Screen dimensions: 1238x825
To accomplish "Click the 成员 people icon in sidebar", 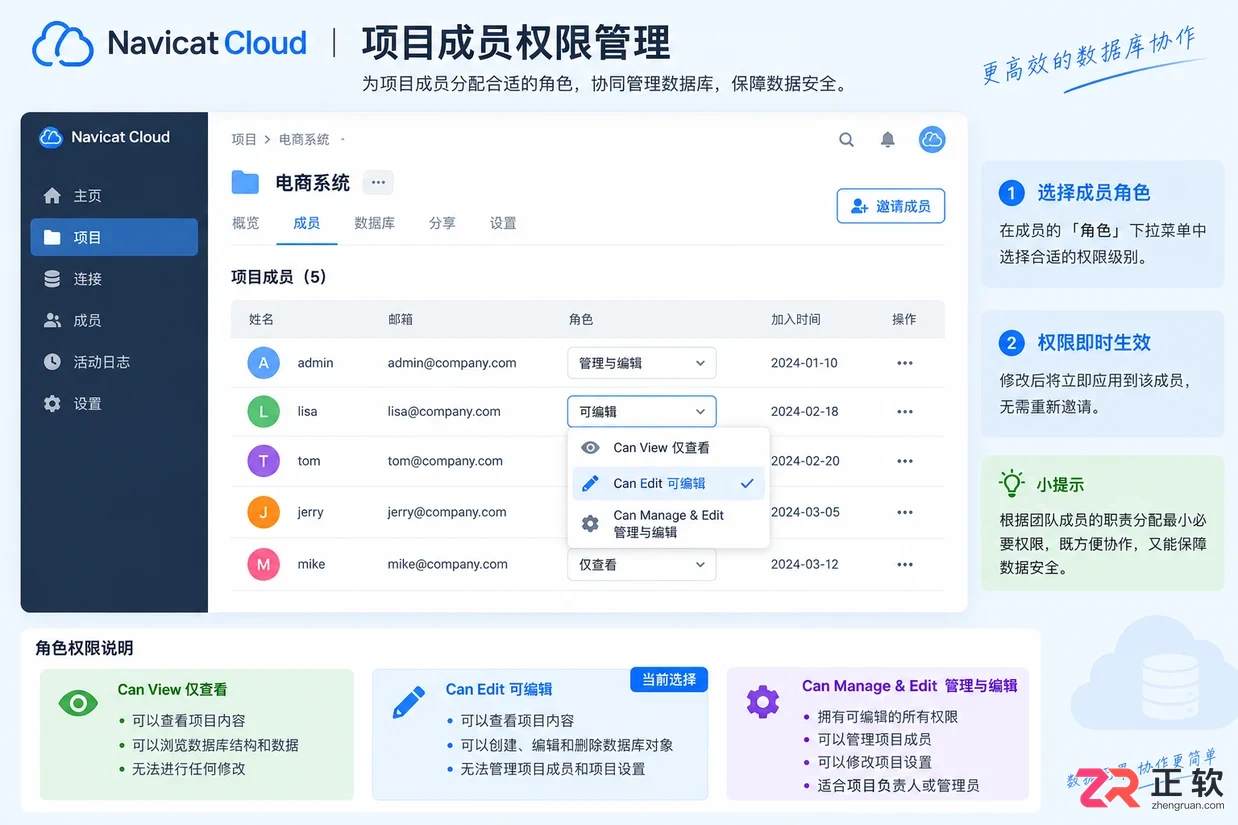I will pos(52,321).
